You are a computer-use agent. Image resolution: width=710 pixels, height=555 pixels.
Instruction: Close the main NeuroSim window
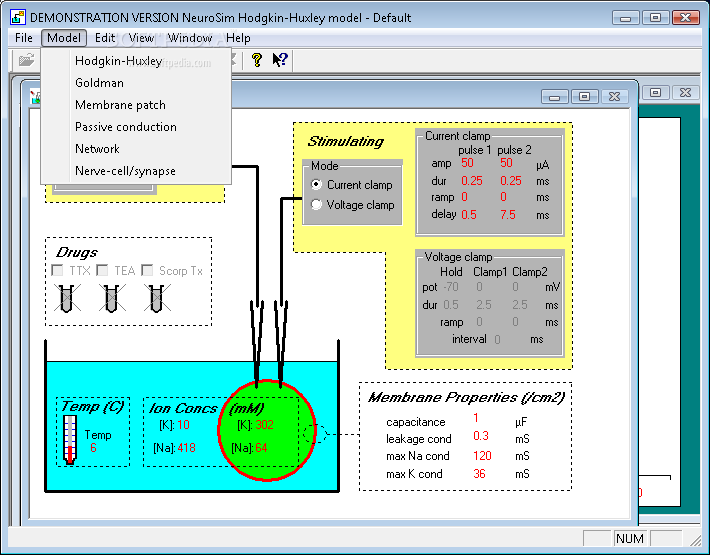(686, 18)
